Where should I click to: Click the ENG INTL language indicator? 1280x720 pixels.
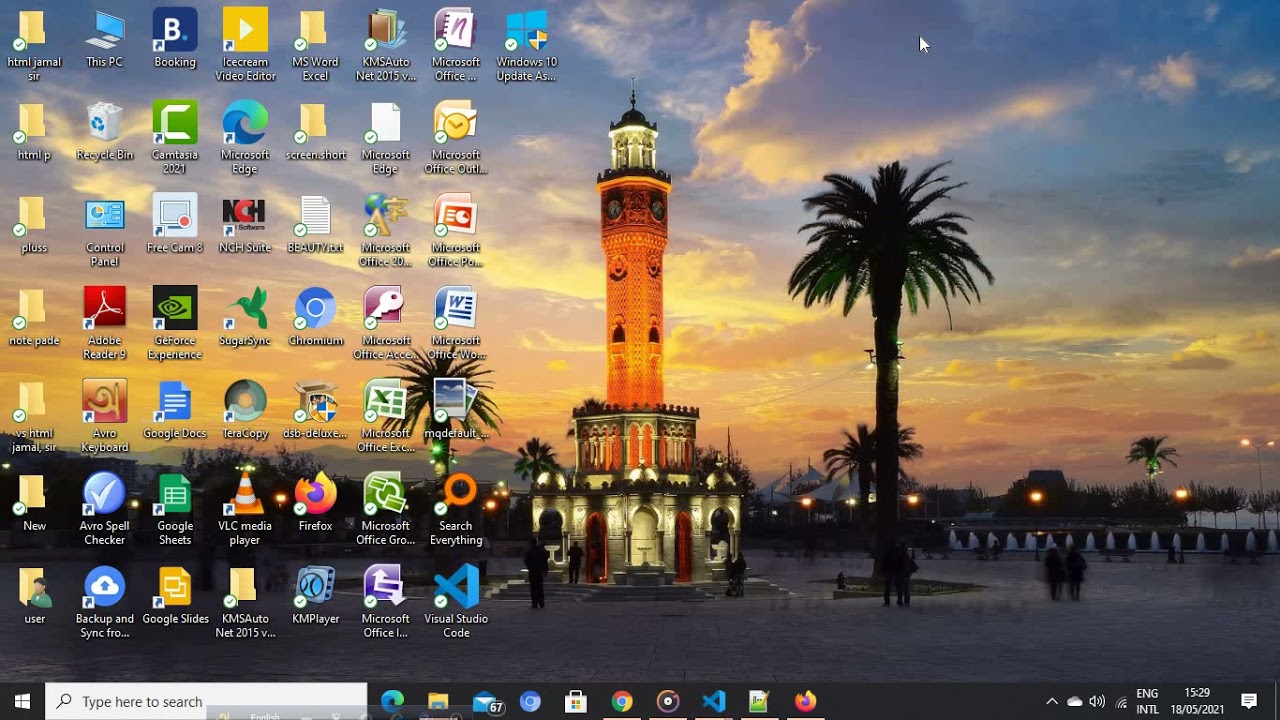tap(1148, 701)
